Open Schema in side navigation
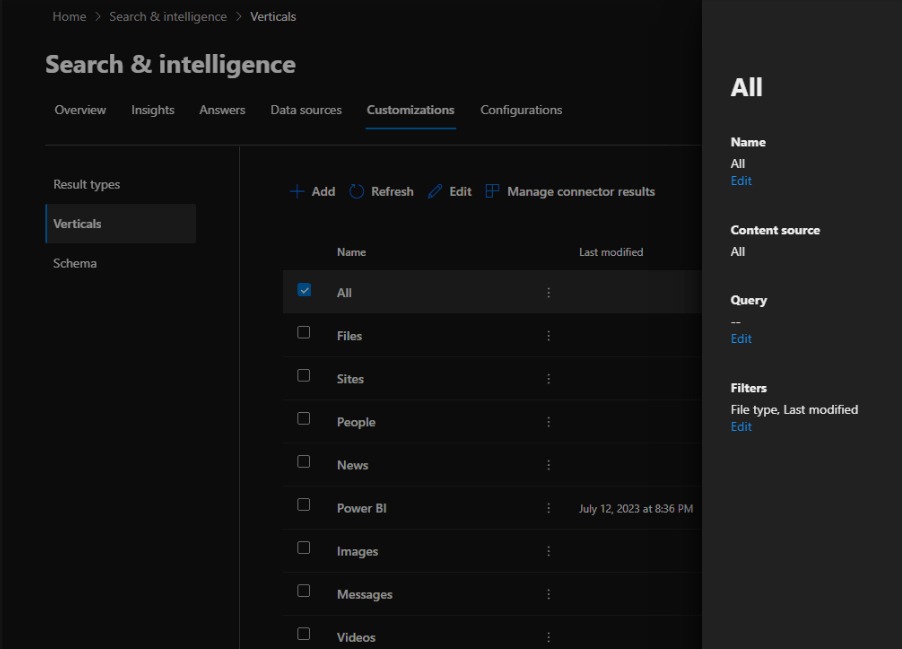The width and height of the screenshot is (902, 649). (x=75, y=264)
